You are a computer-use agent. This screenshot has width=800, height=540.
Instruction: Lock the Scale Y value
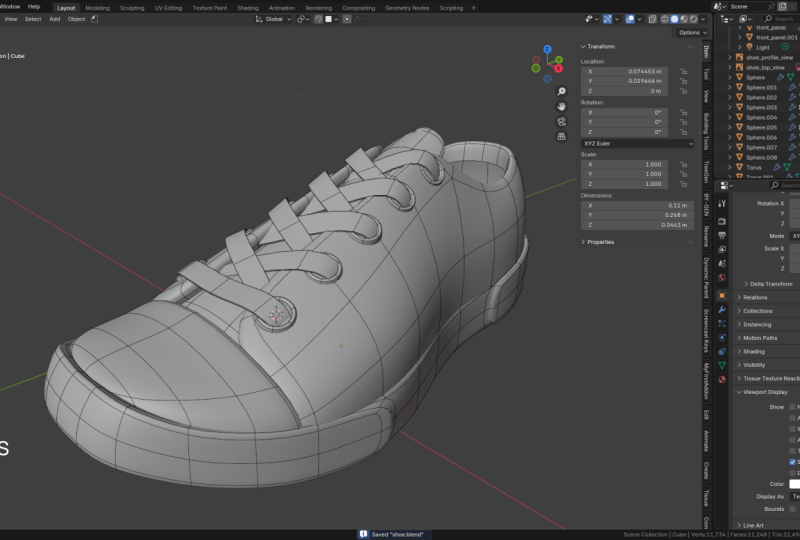683,174
